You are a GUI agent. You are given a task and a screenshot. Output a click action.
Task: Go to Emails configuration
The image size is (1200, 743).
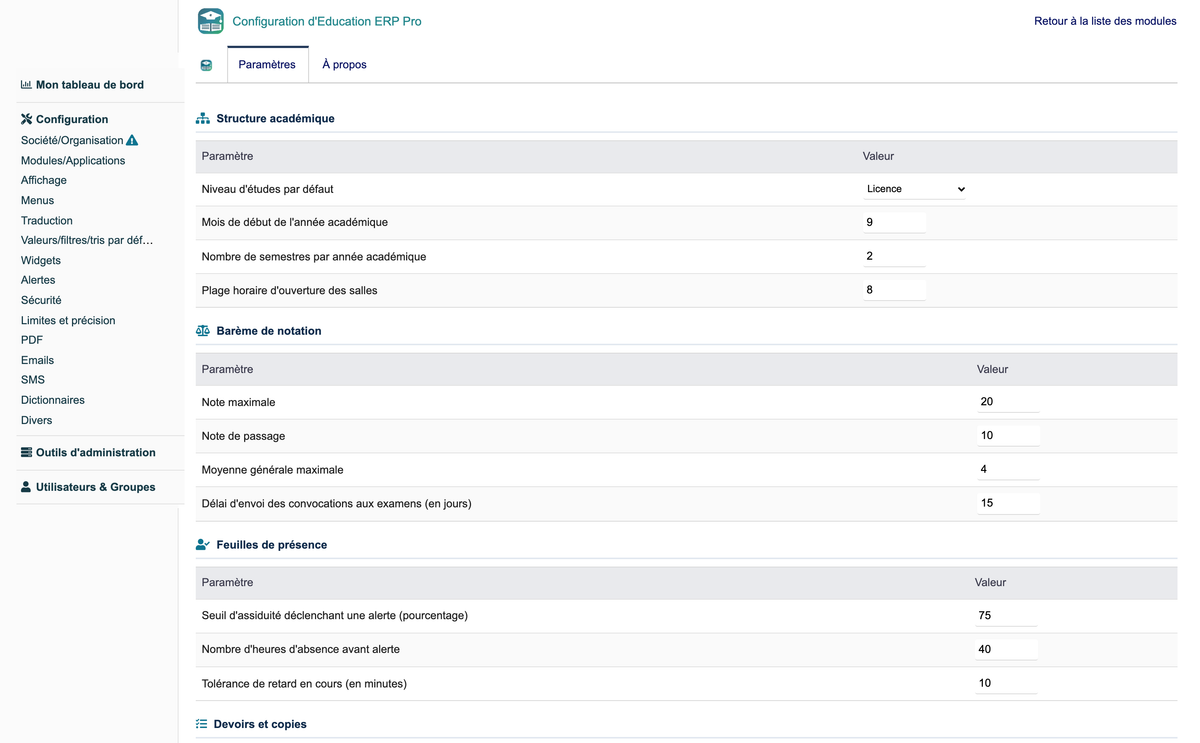pos(37,360)
